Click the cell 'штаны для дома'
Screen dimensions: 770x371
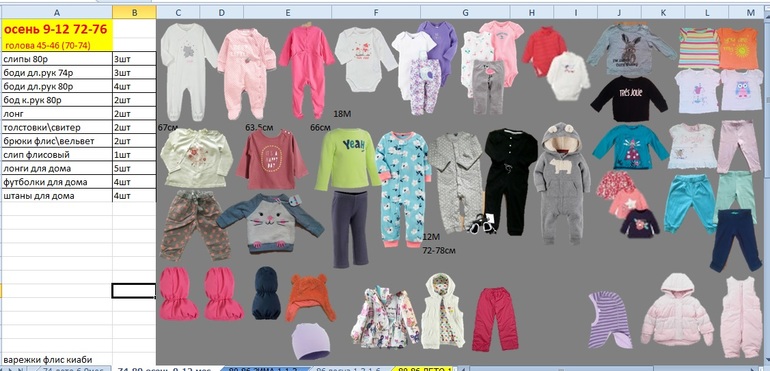56,196
